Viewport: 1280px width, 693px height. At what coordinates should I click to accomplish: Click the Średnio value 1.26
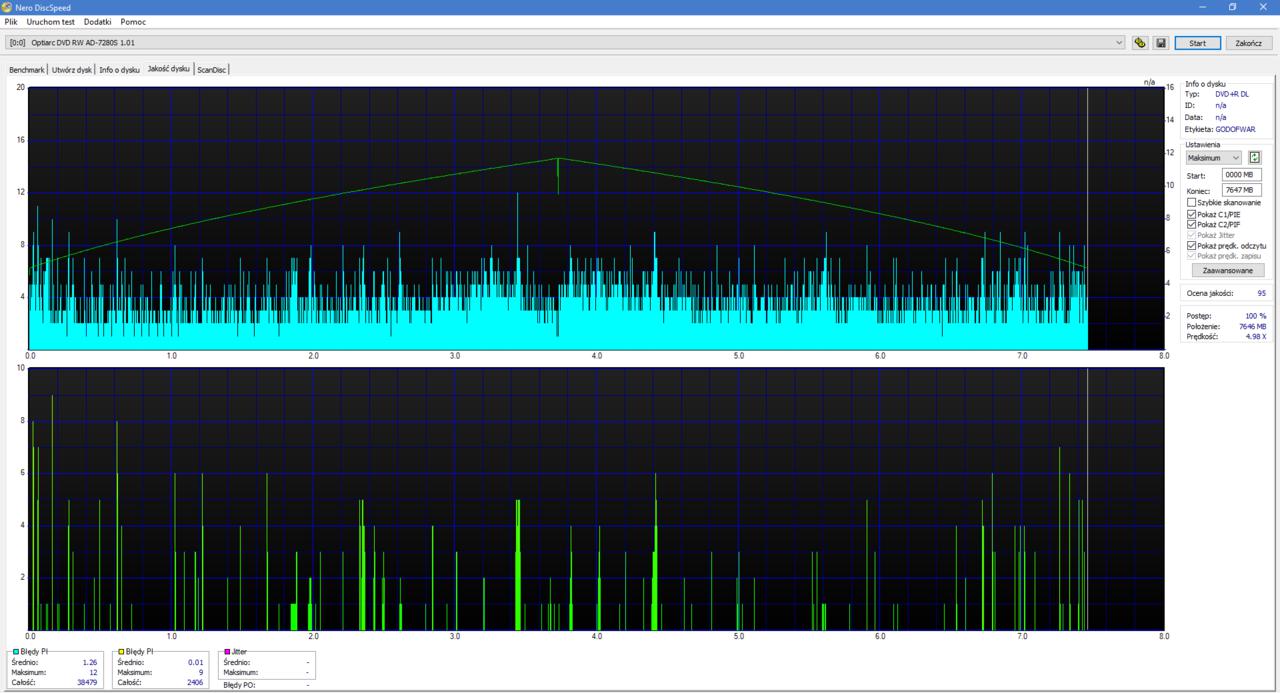point(91,662)
